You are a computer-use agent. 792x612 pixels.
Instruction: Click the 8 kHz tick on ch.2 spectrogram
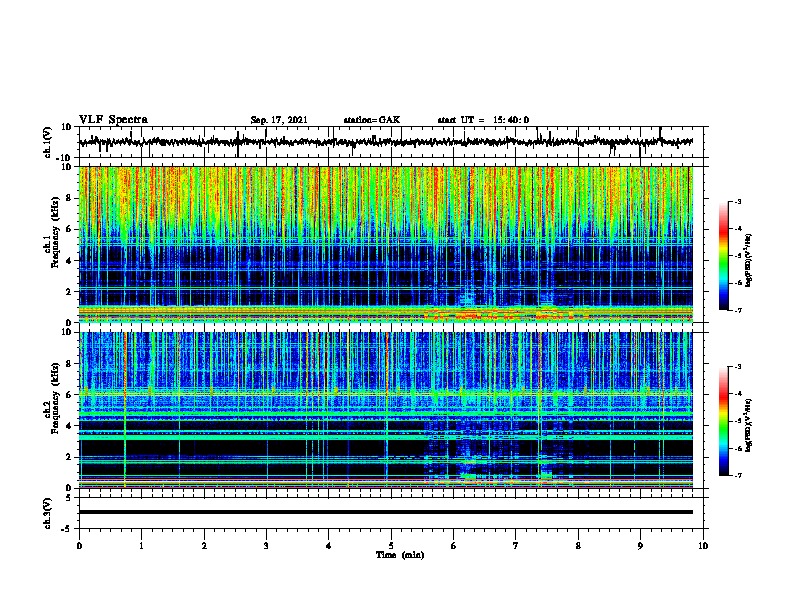click(x=69, y=364)
